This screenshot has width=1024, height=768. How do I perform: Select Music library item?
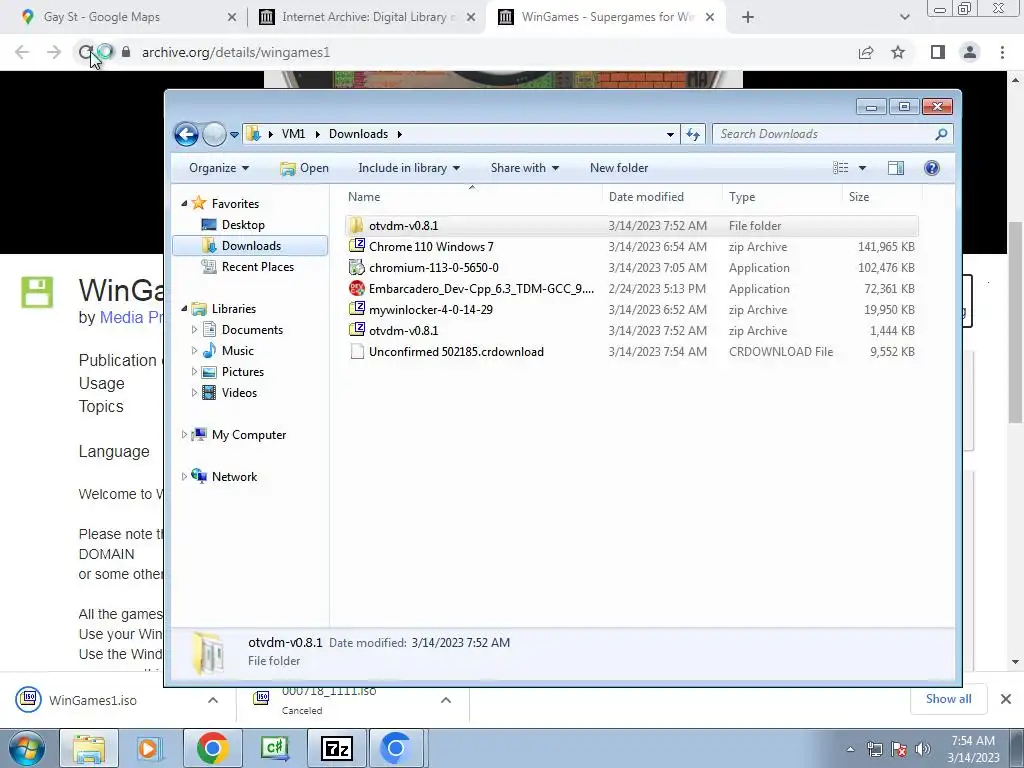click(237, 351)
